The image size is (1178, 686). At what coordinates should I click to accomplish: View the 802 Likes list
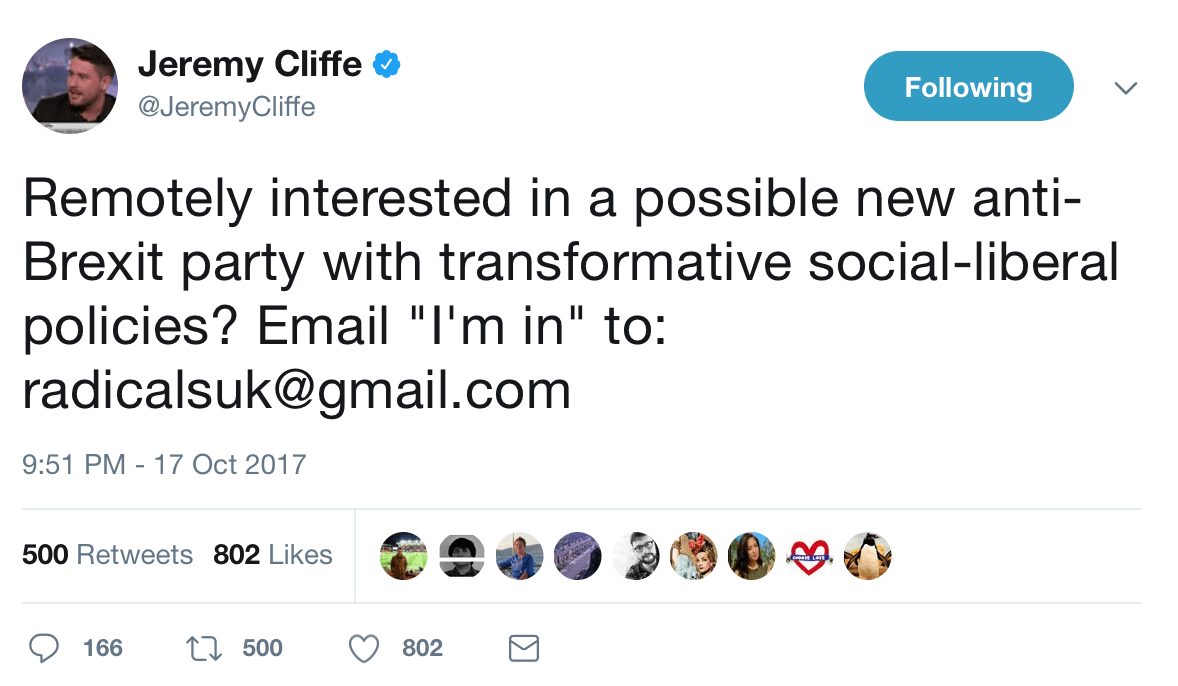272,555
